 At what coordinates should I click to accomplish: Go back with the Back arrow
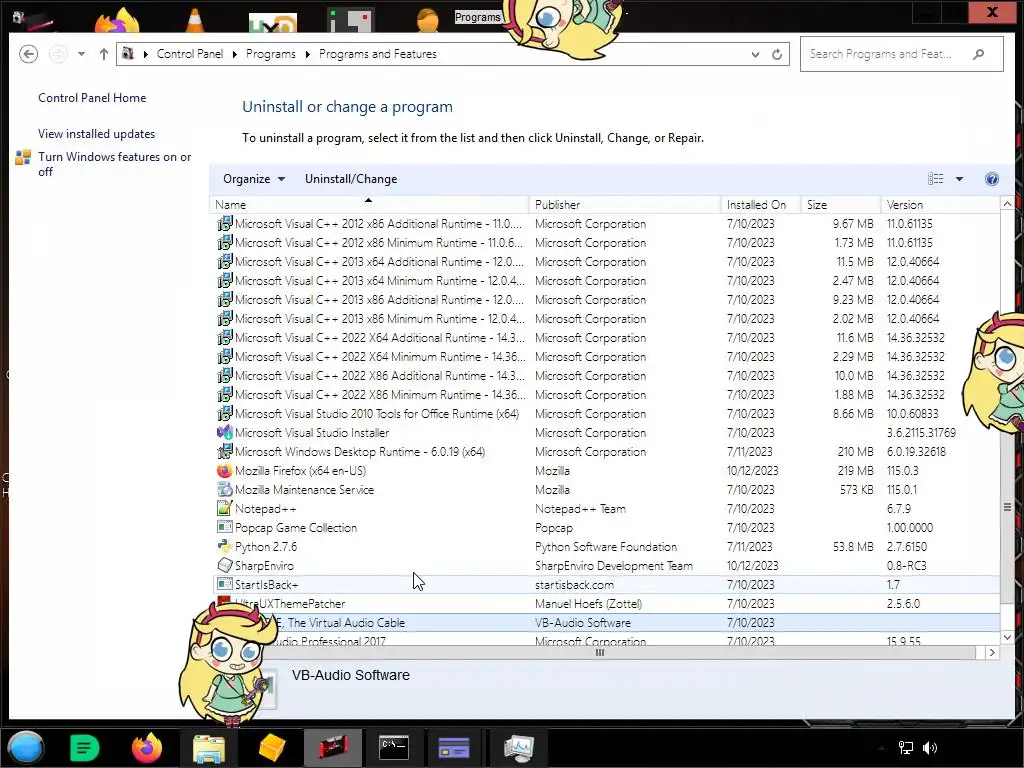tap(28, 54)
